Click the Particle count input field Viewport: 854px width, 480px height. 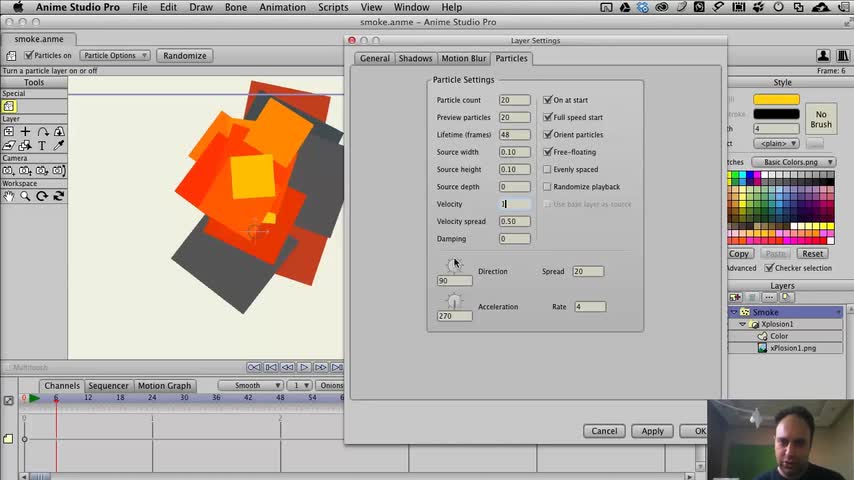514,100
